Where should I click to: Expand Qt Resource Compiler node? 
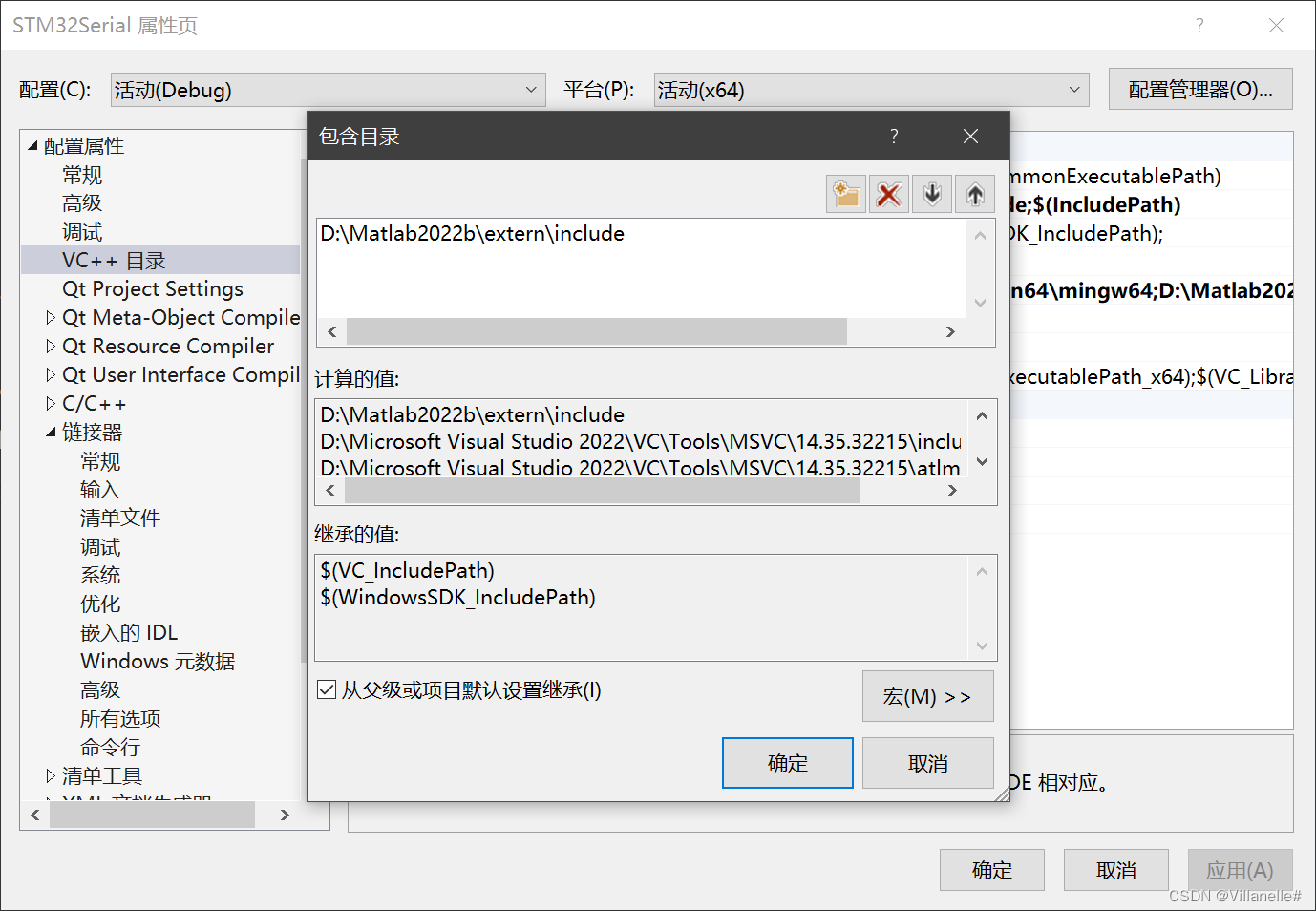[52, 347]
